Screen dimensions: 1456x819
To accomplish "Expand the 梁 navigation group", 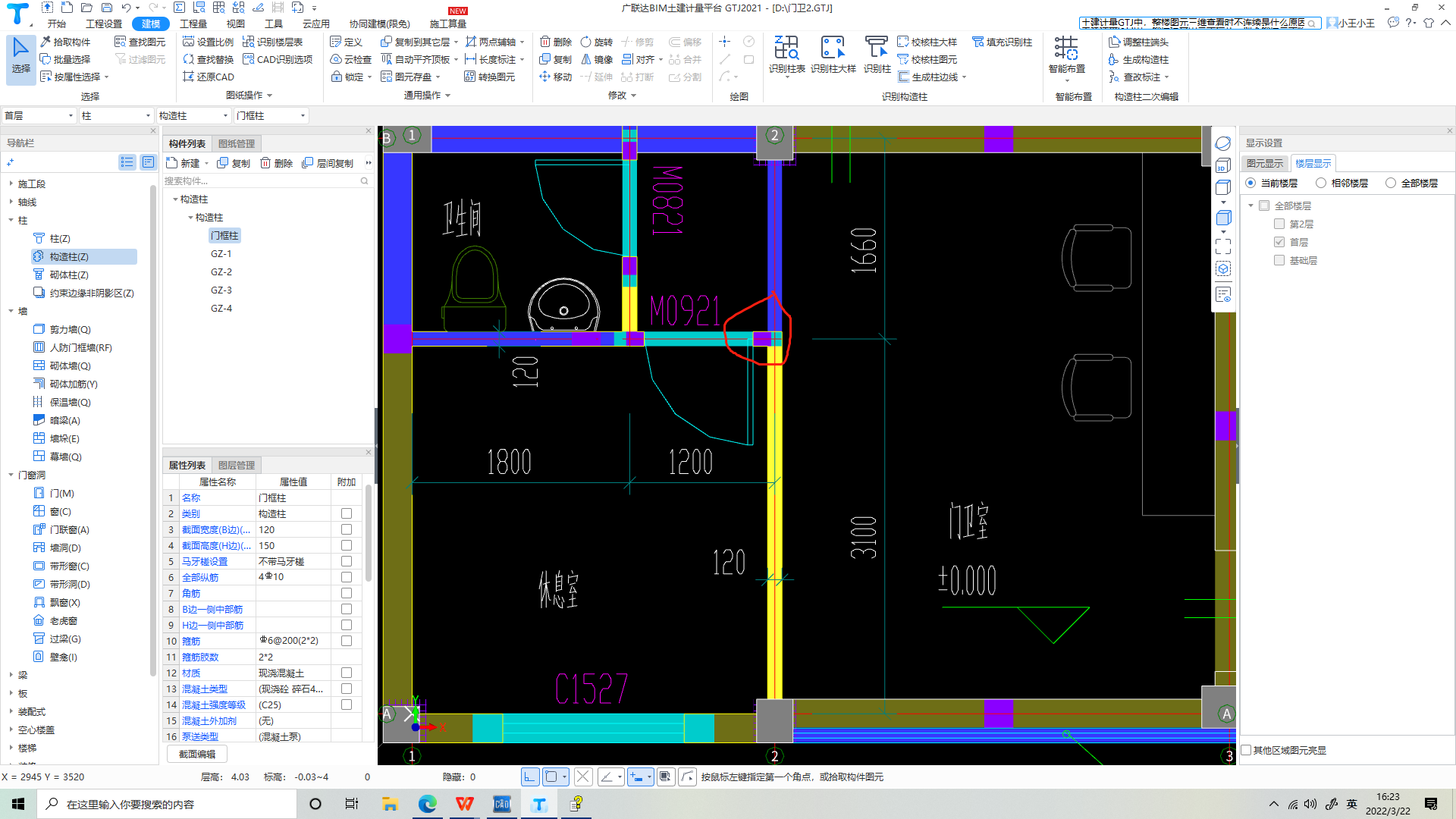I will 11,675.
